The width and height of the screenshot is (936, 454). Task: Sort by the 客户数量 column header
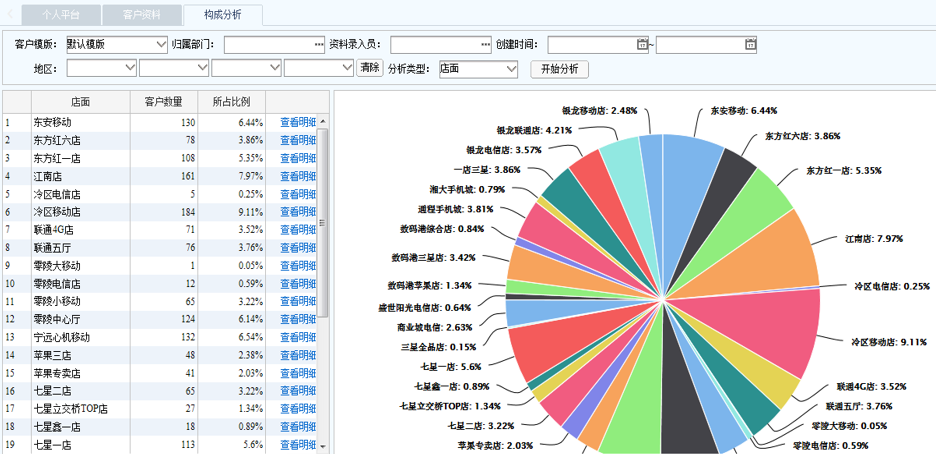(x=163, y=101)
